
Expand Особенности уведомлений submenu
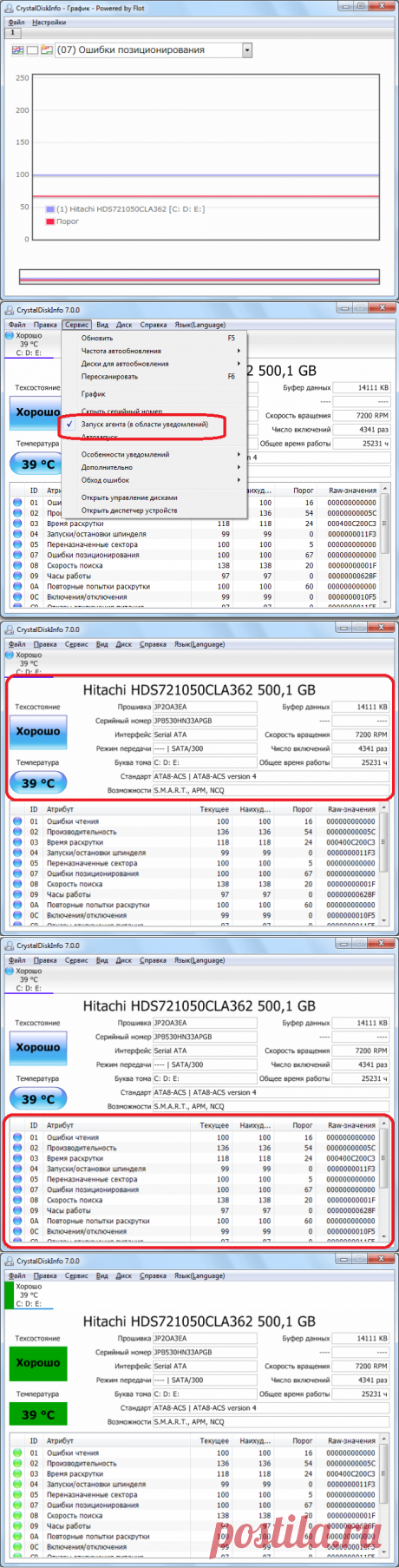click(x=126, y=454)
